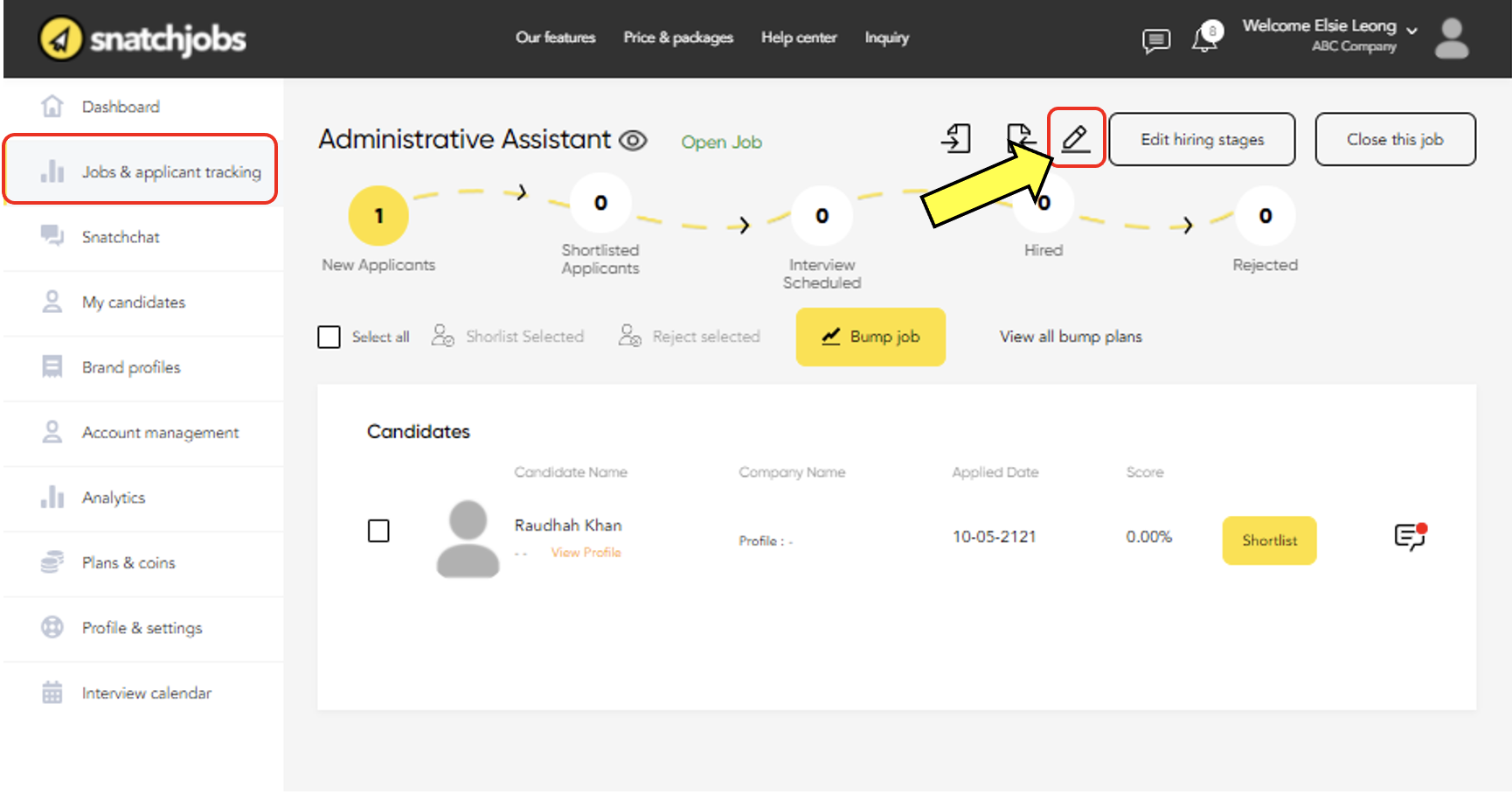Check the Select all checkbox
1512x794 pixels.
click(329, 337)
